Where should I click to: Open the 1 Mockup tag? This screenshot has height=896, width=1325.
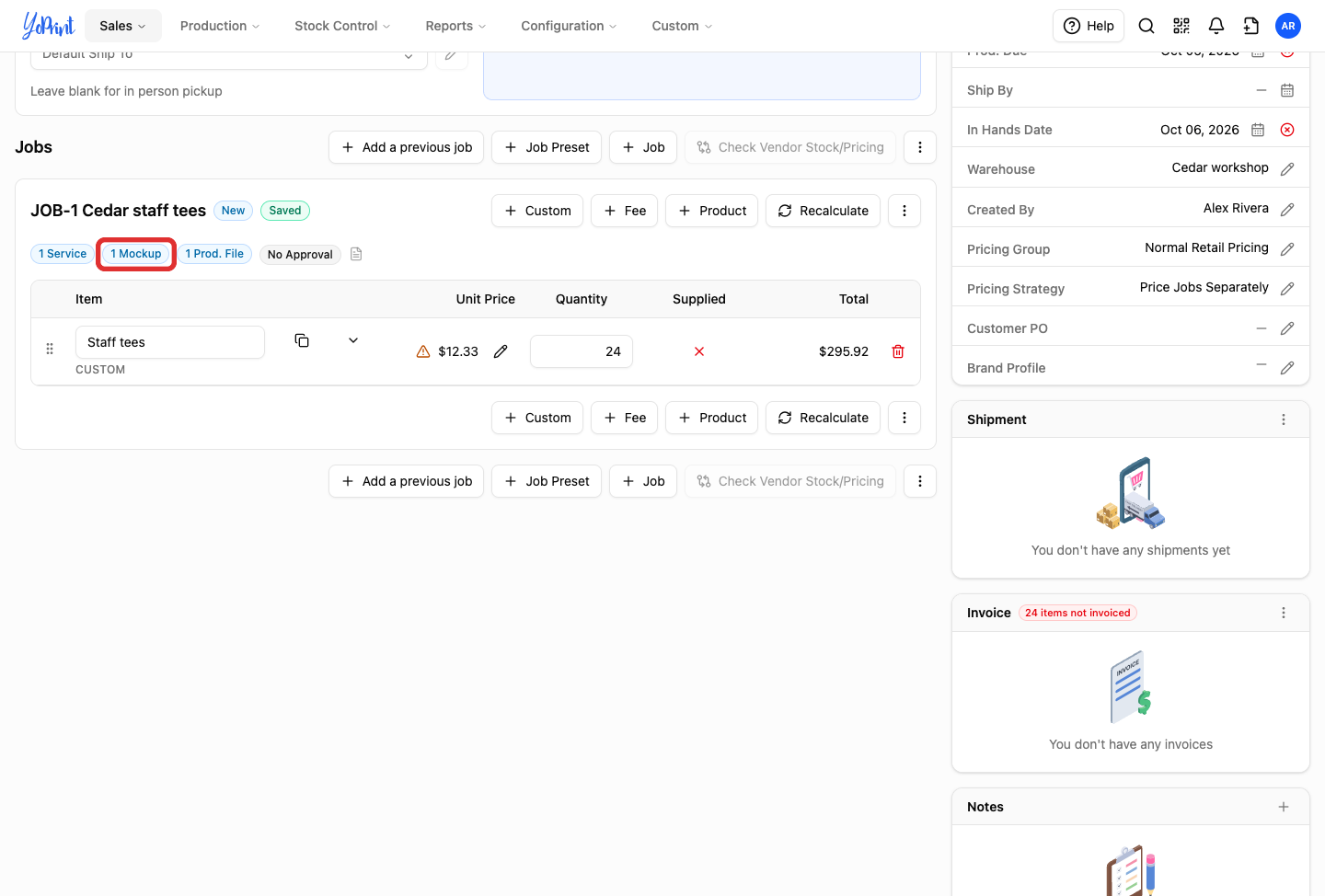tap(136, 254)
